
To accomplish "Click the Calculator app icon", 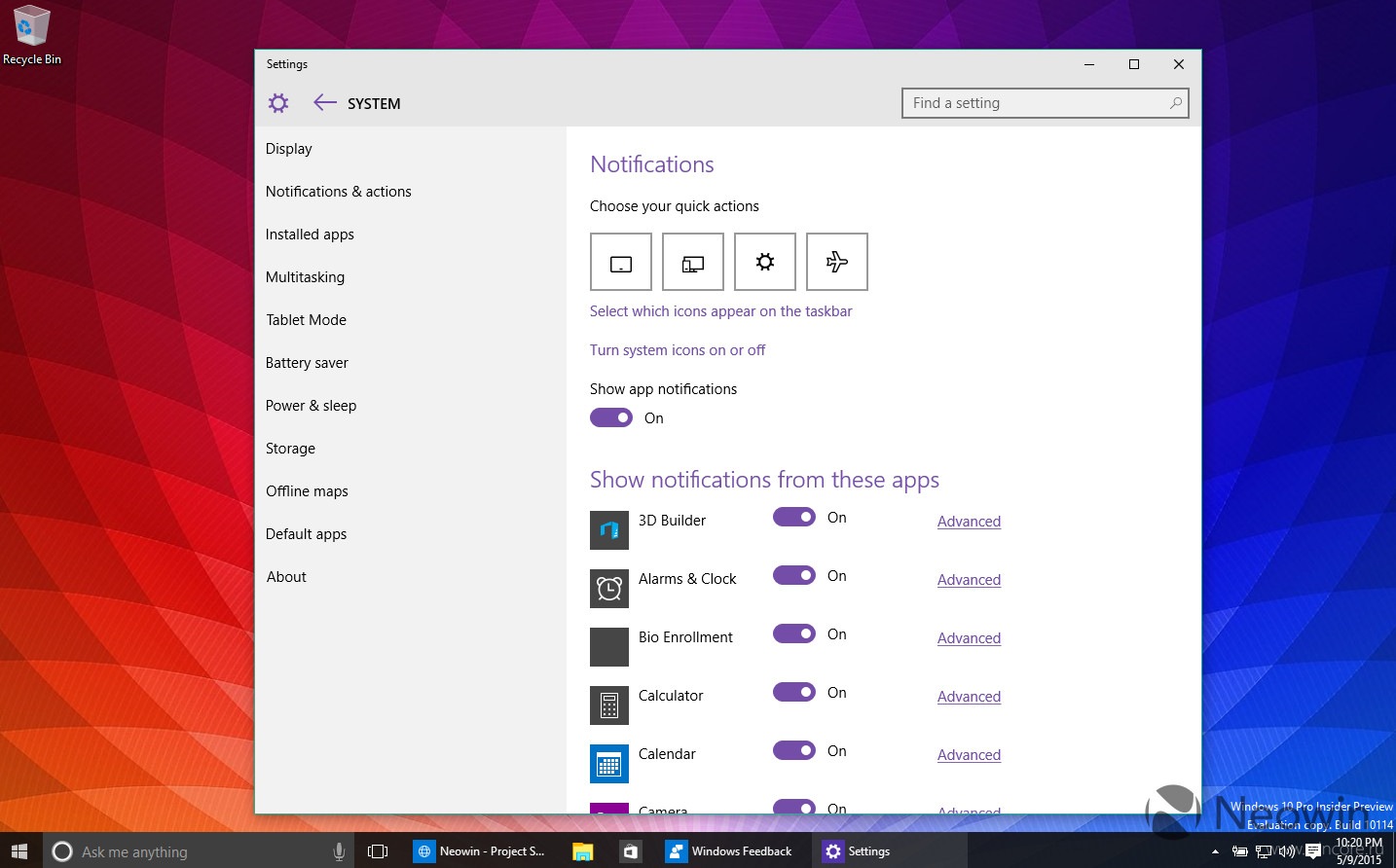I will (x=609, y=705).
